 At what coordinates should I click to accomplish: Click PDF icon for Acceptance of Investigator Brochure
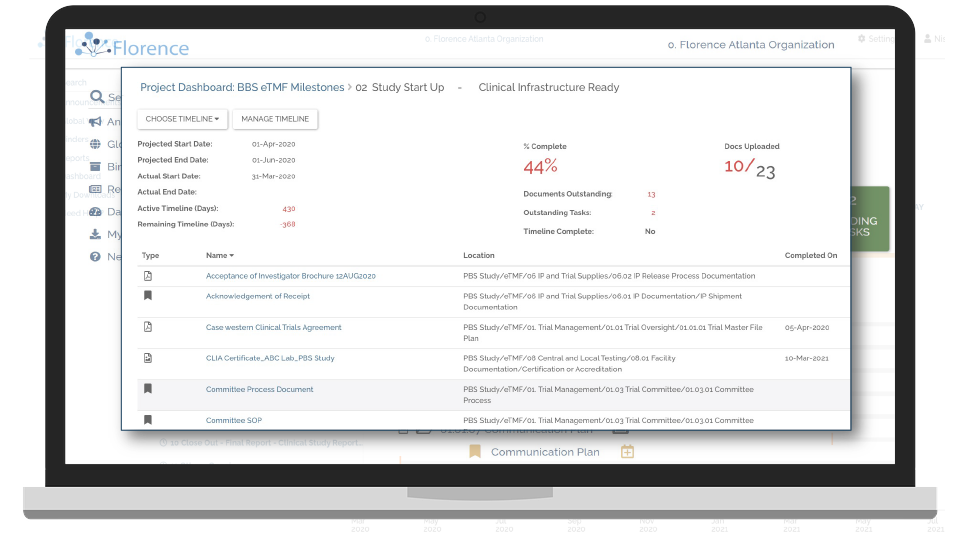(148, 276)
